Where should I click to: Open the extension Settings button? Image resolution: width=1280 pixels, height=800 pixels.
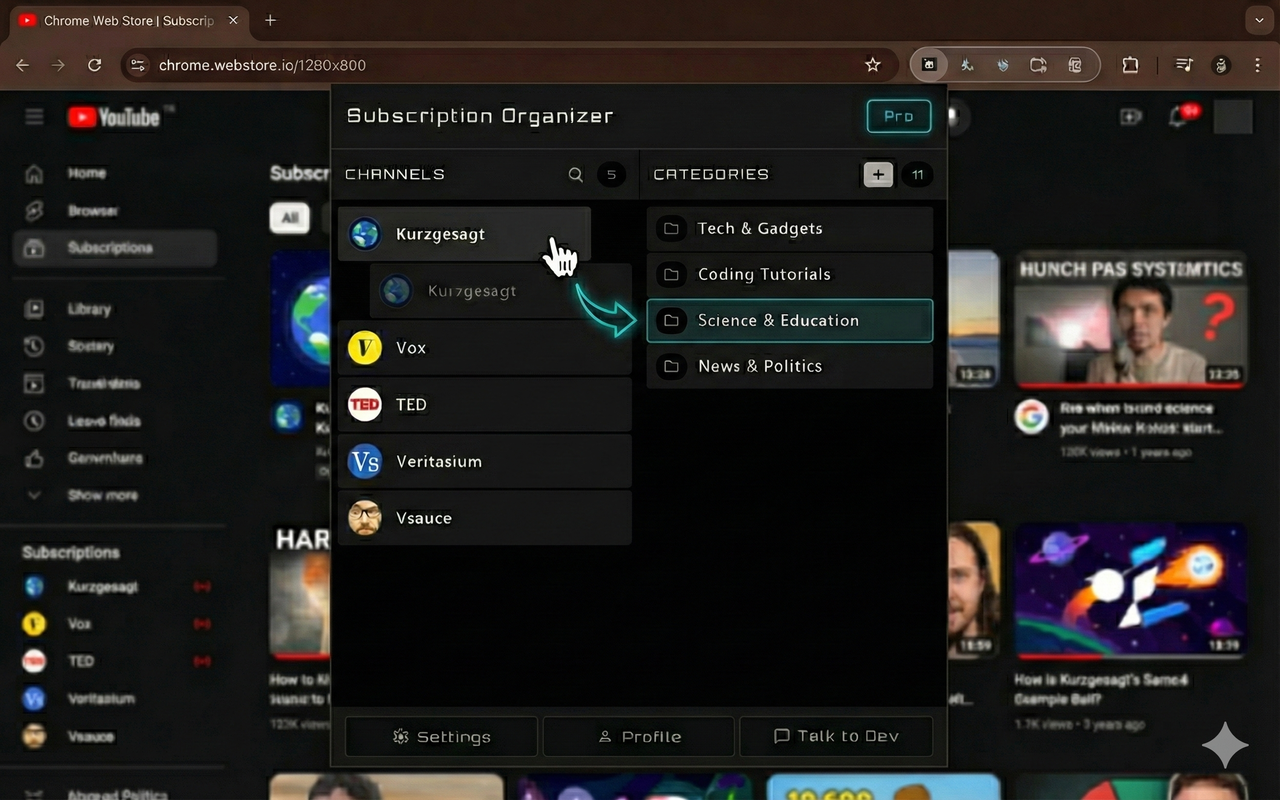[x=441, y=736]
